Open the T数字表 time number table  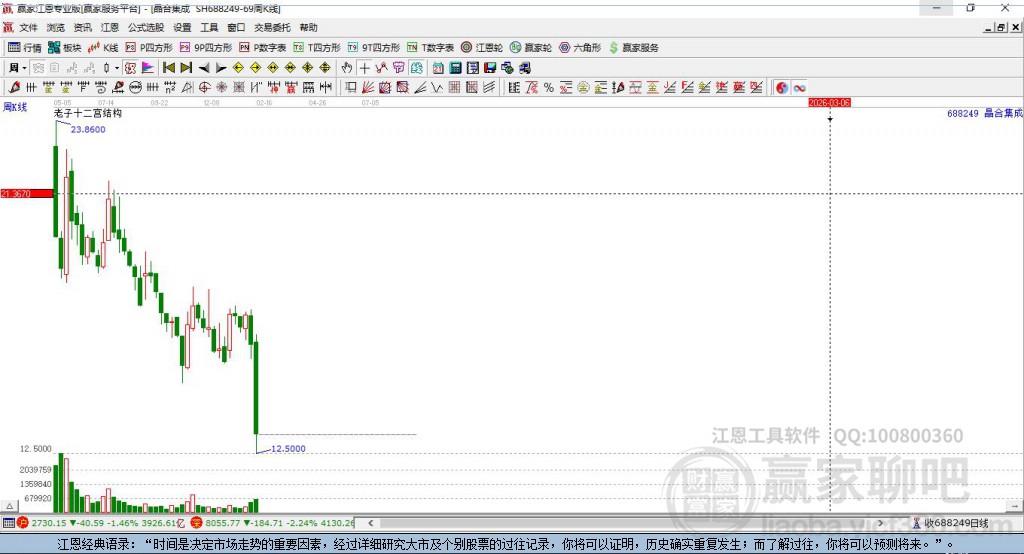tap(430, 48)
